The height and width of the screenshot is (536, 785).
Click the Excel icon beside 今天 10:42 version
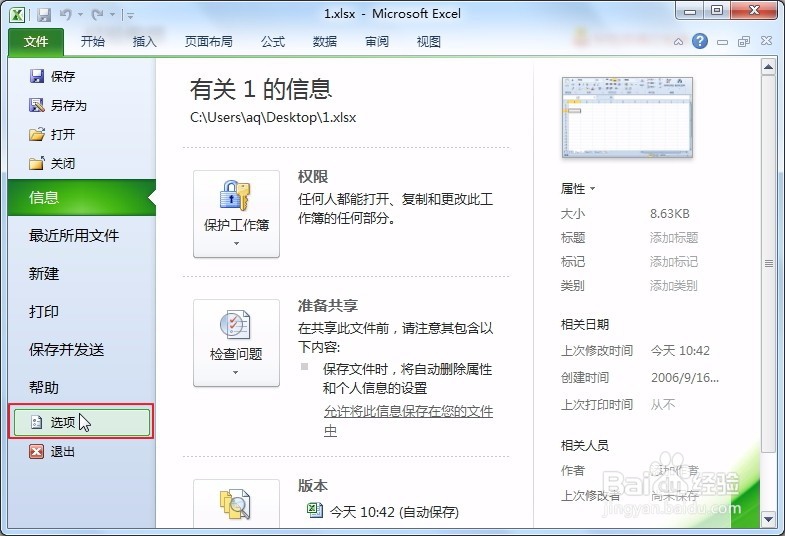314,510
